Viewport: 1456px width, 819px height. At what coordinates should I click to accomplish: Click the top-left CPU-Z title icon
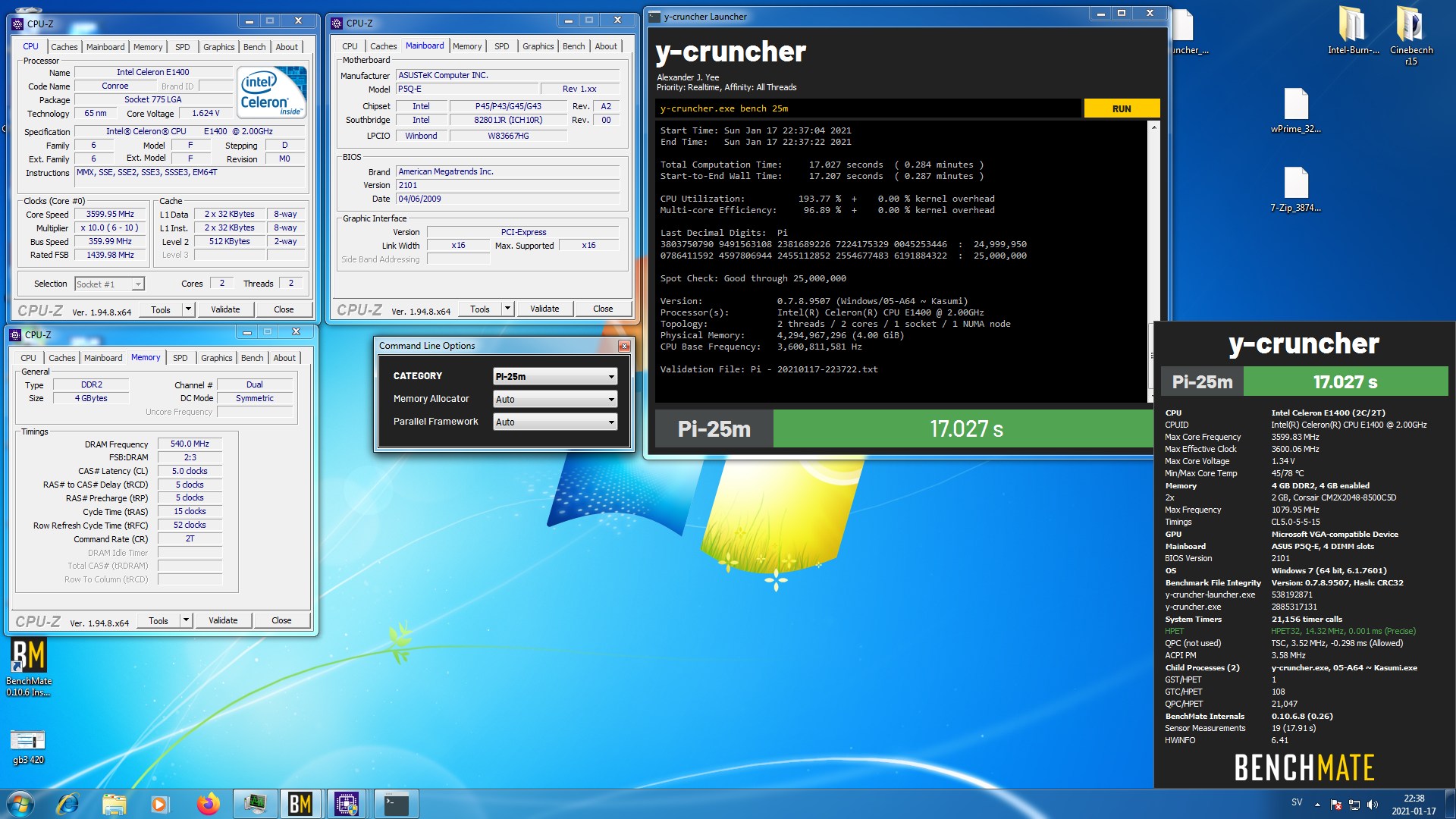tap(18, 24)
